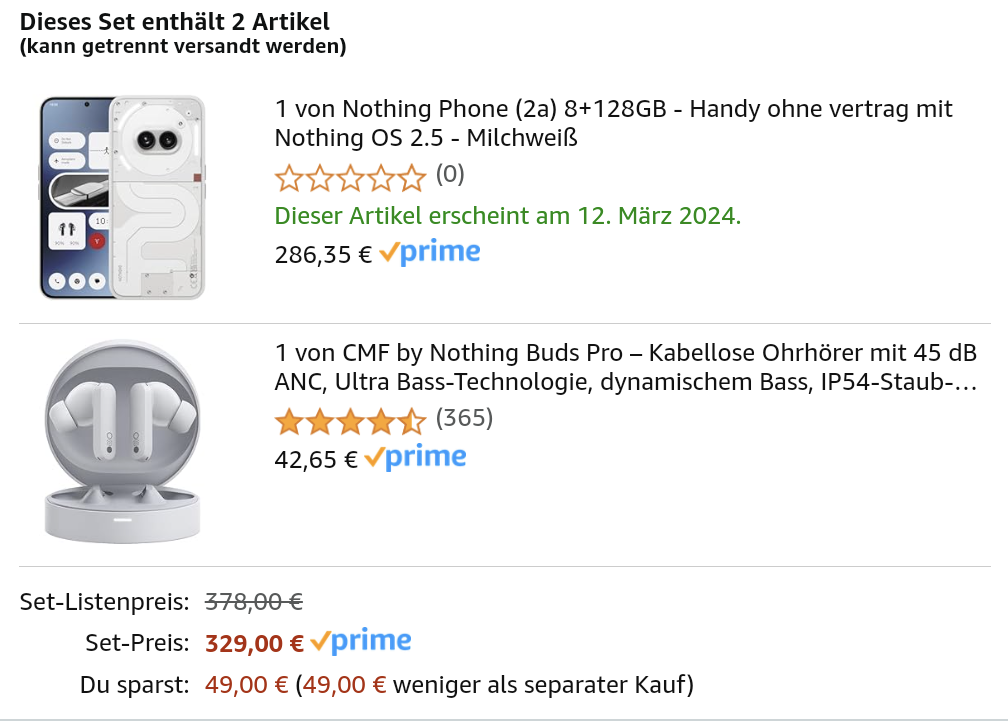
Task: Open the (365) reviews count link
Action: tap(464, 418)
